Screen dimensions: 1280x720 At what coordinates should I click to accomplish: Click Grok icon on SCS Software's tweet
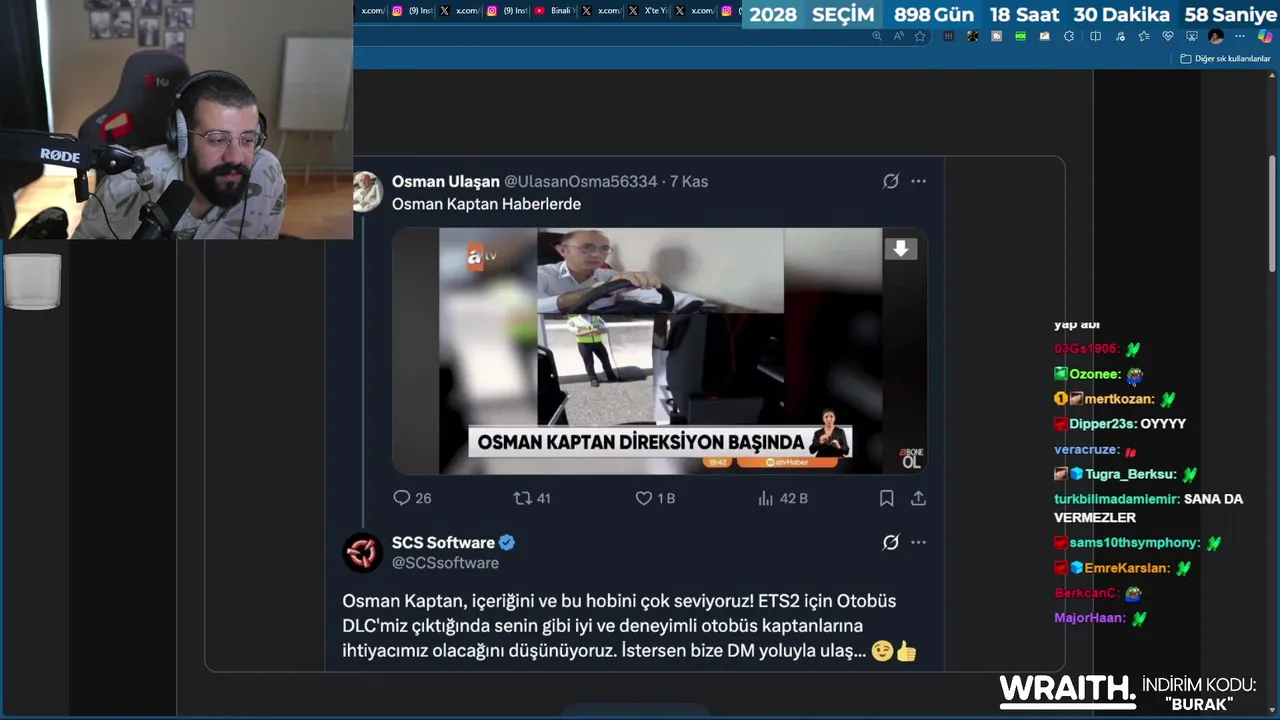pos(890,542)
